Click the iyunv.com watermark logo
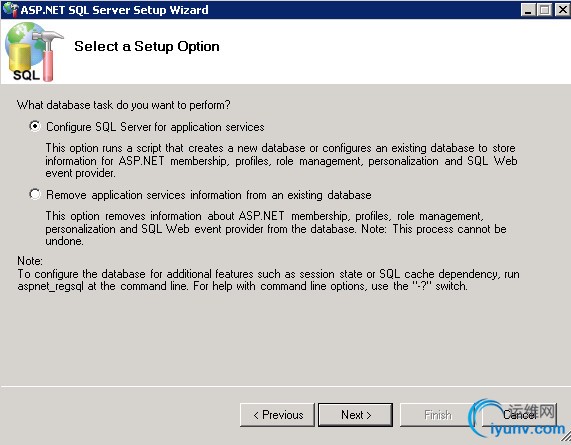Viewport: 571px width, 445px height. click(x=517, y=419)
